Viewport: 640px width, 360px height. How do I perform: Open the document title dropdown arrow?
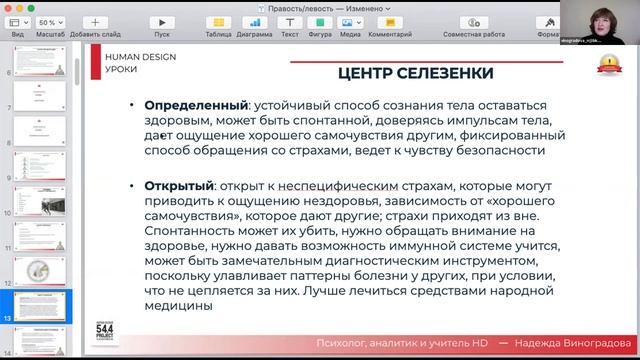click(388, 9)
